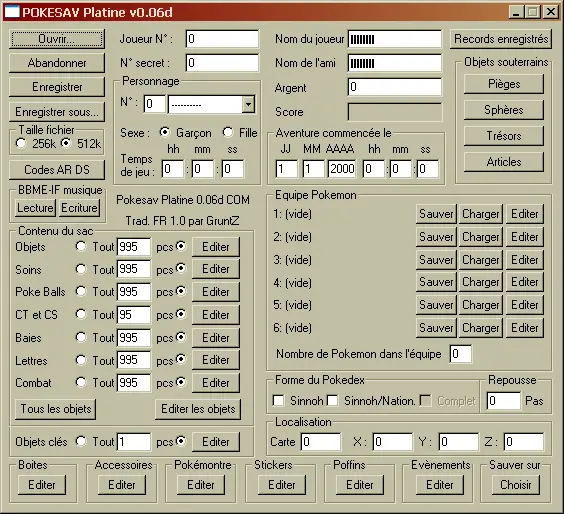
Task: Edit the Pokémontre section
Action: coord(201,485)
